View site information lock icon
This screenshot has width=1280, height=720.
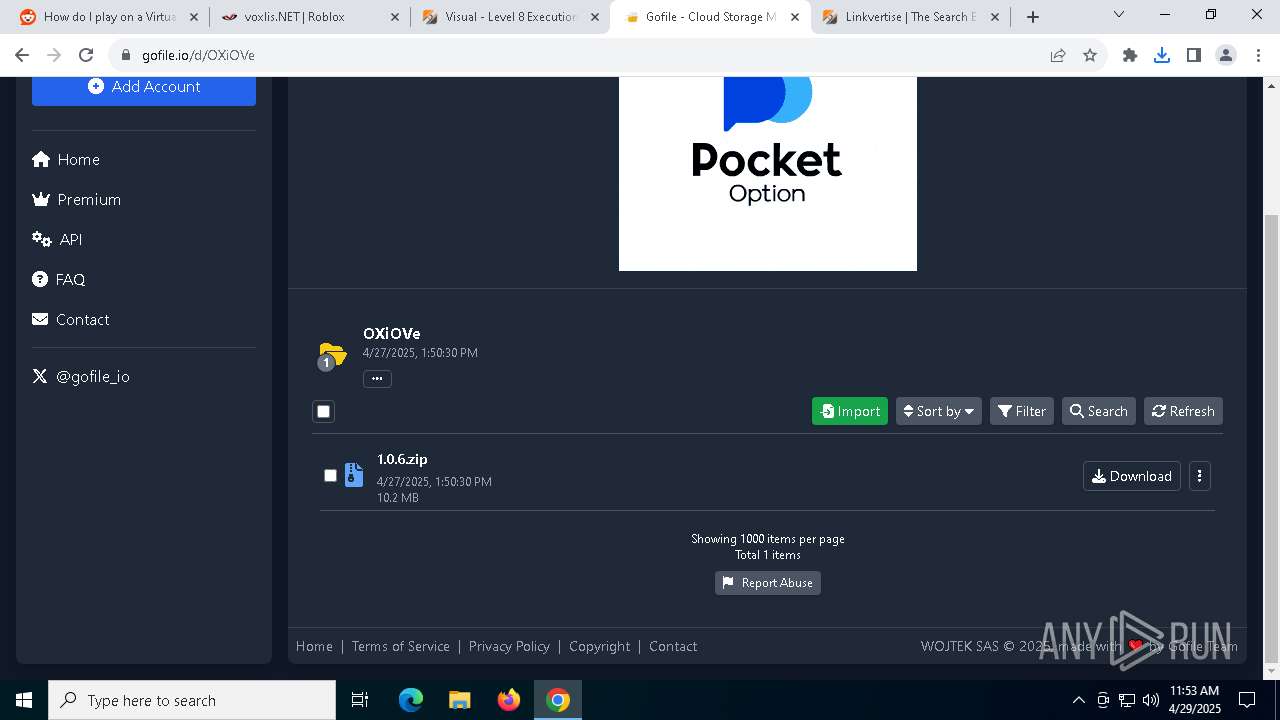(x=125, y=55)
